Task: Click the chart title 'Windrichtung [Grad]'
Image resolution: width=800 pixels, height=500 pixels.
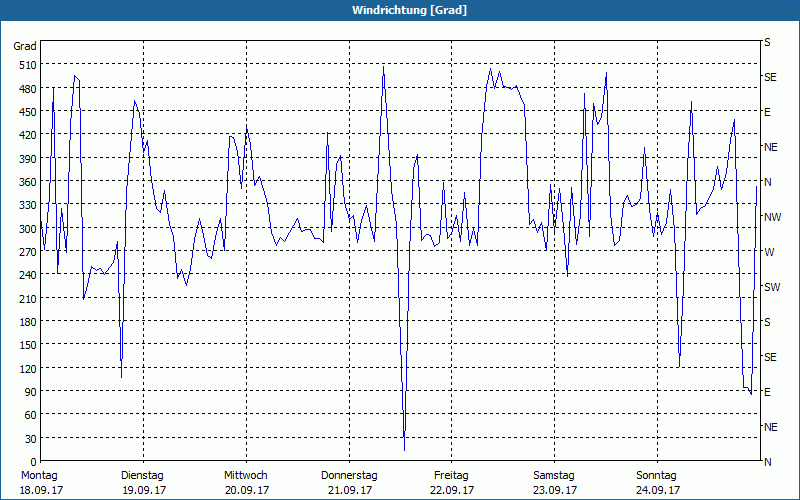Action: point(409,10)
